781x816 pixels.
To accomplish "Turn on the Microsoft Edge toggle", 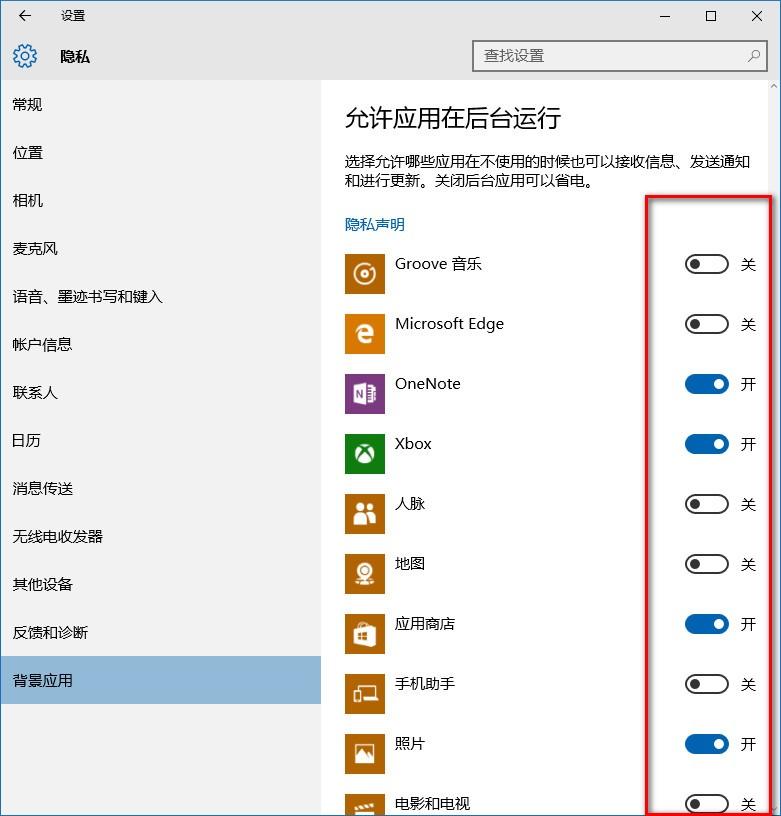I will point(706,325).
